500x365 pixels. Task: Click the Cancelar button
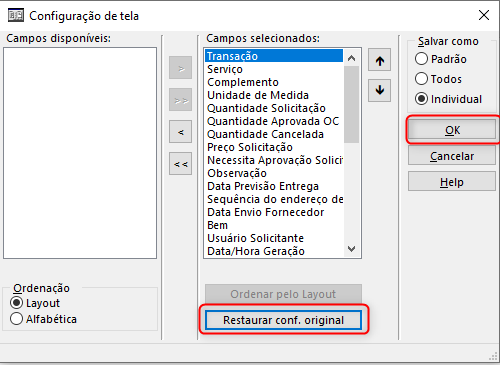click(x=452, y=156)
